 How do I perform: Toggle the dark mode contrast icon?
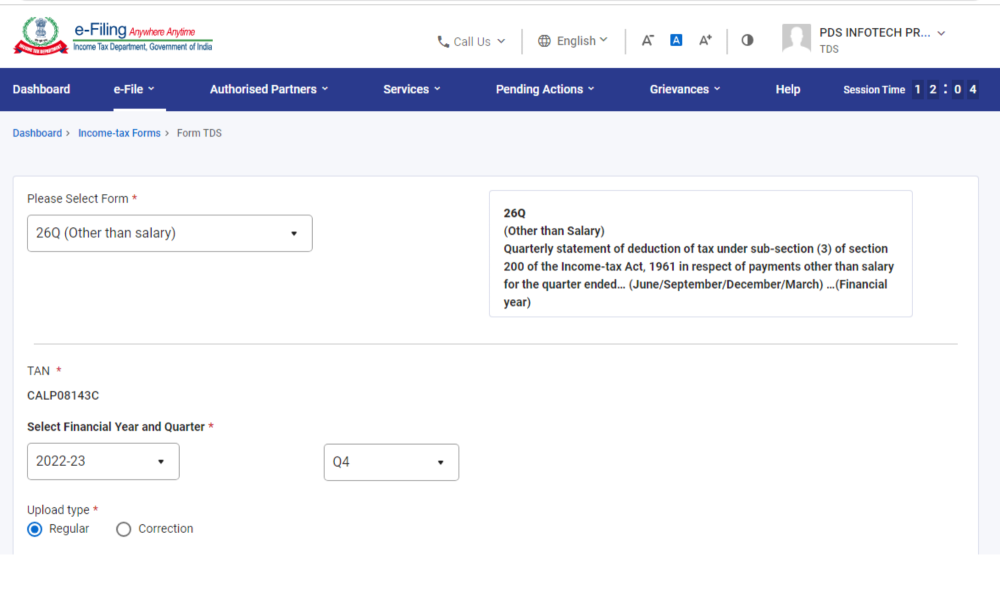pyautogui.click(x=747, y=40)
